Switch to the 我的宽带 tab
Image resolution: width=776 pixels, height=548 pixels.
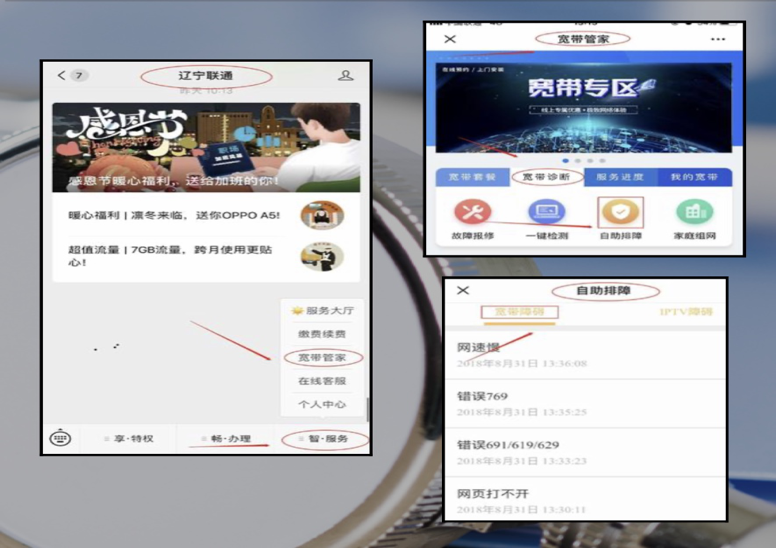(x=694, y=177)
